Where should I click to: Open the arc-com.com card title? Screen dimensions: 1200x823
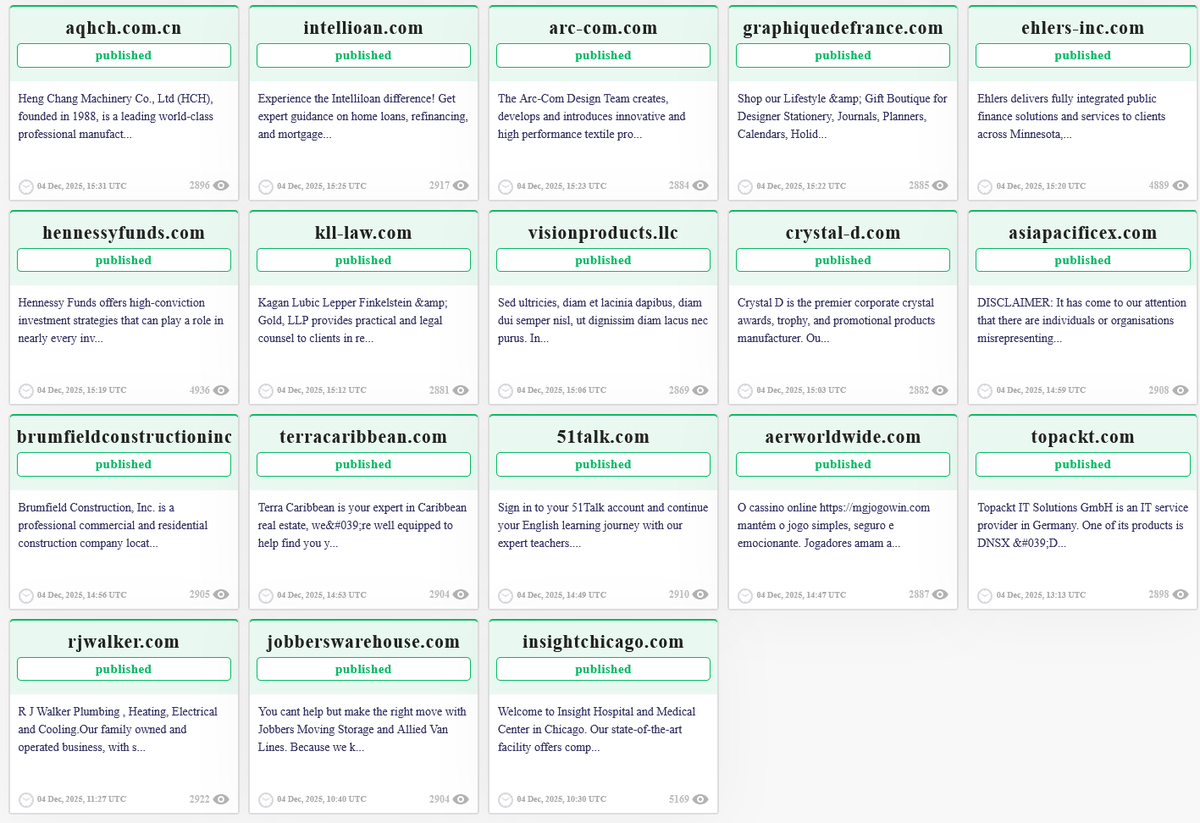[x=604, y=28]
